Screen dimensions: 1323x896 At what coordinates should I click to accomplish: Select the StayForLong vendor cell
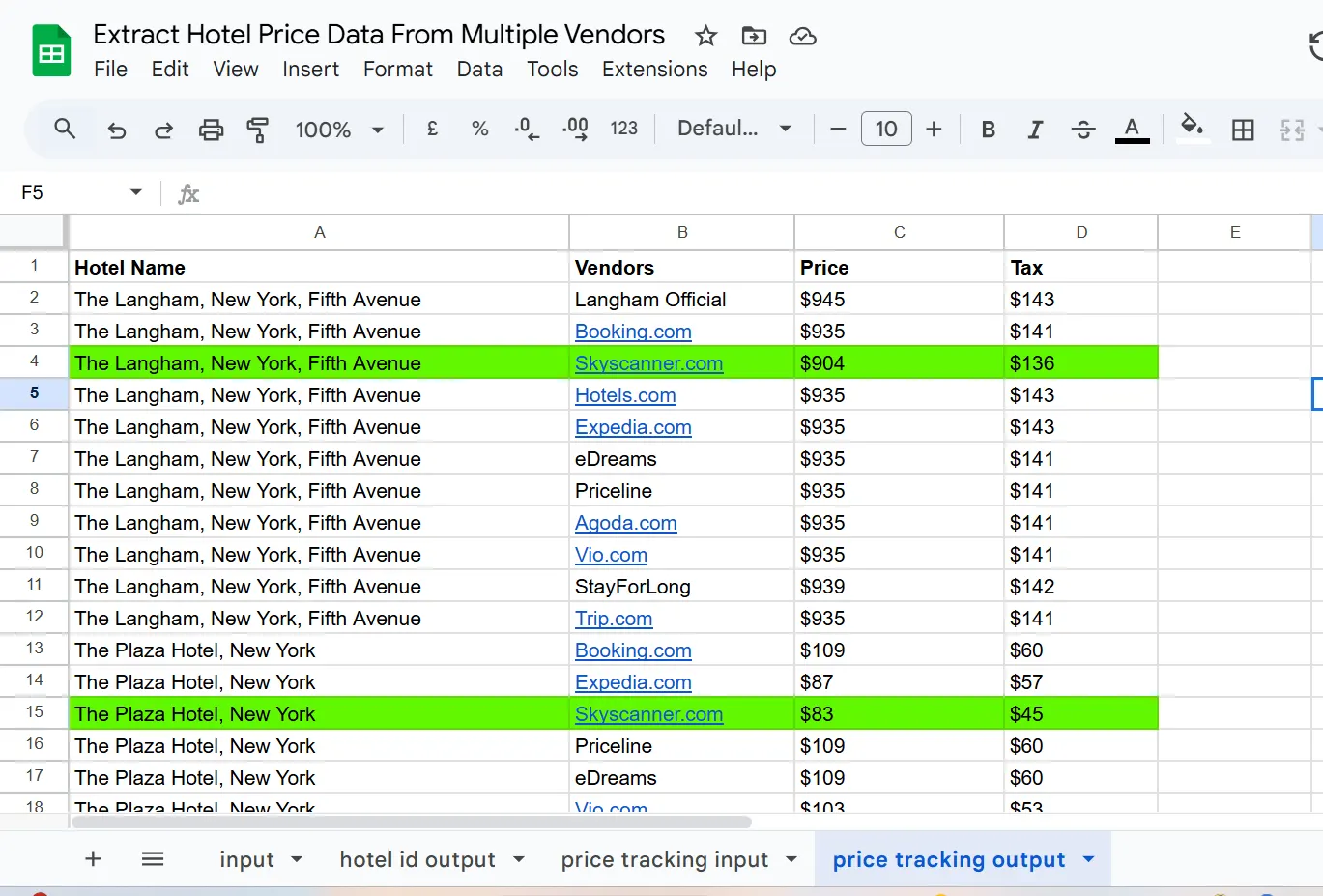(681, 587)
